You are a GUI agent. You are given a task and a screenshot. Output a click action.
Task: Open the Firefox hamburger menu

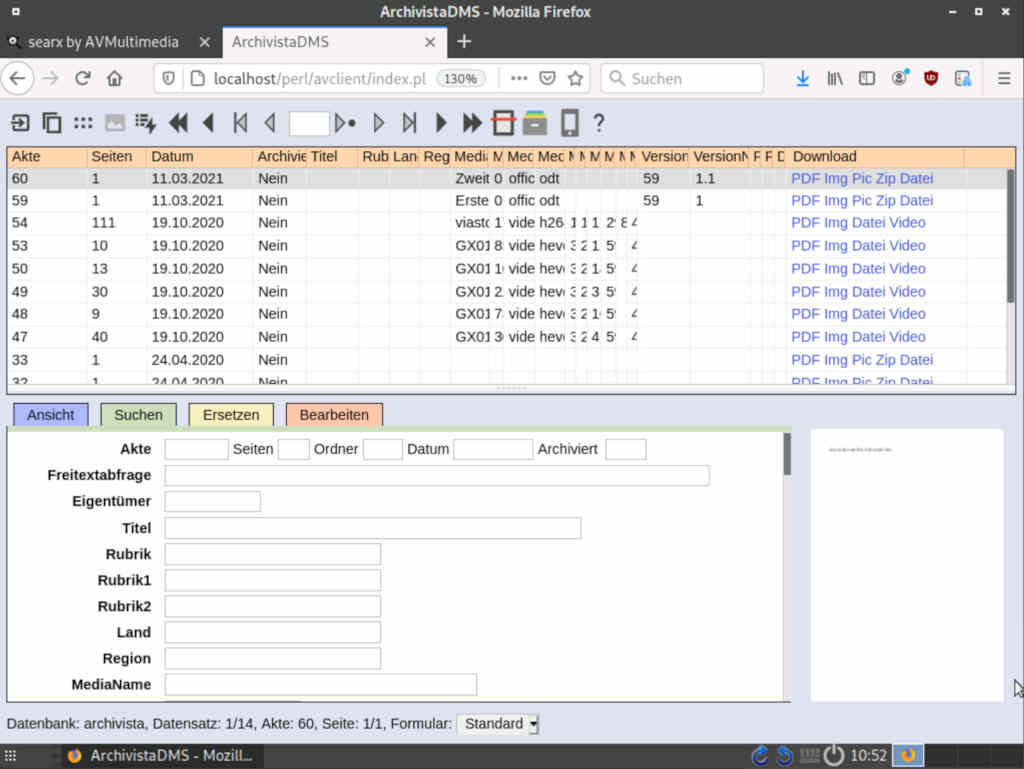point(1004,79)
